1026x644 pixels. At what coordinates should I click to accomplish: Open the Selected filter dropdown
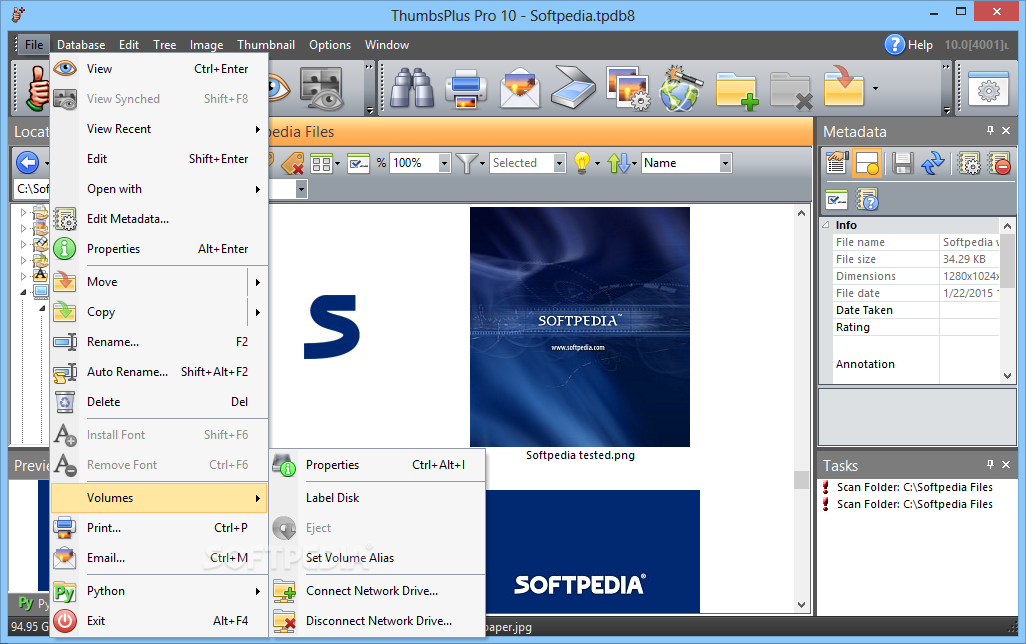tap(559, 163)
